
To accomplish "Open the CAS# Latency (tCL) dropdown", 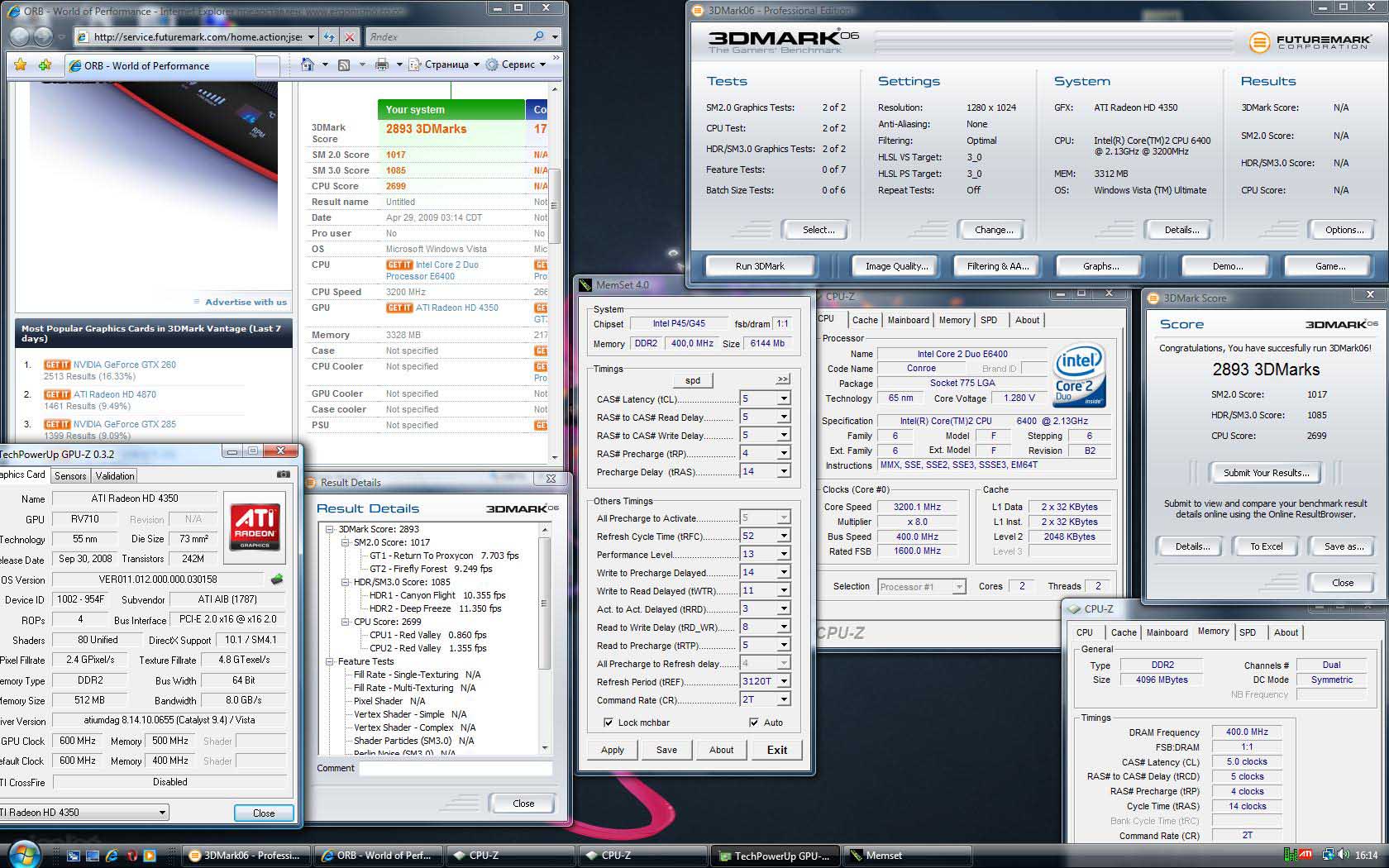I will pos(783,398).
